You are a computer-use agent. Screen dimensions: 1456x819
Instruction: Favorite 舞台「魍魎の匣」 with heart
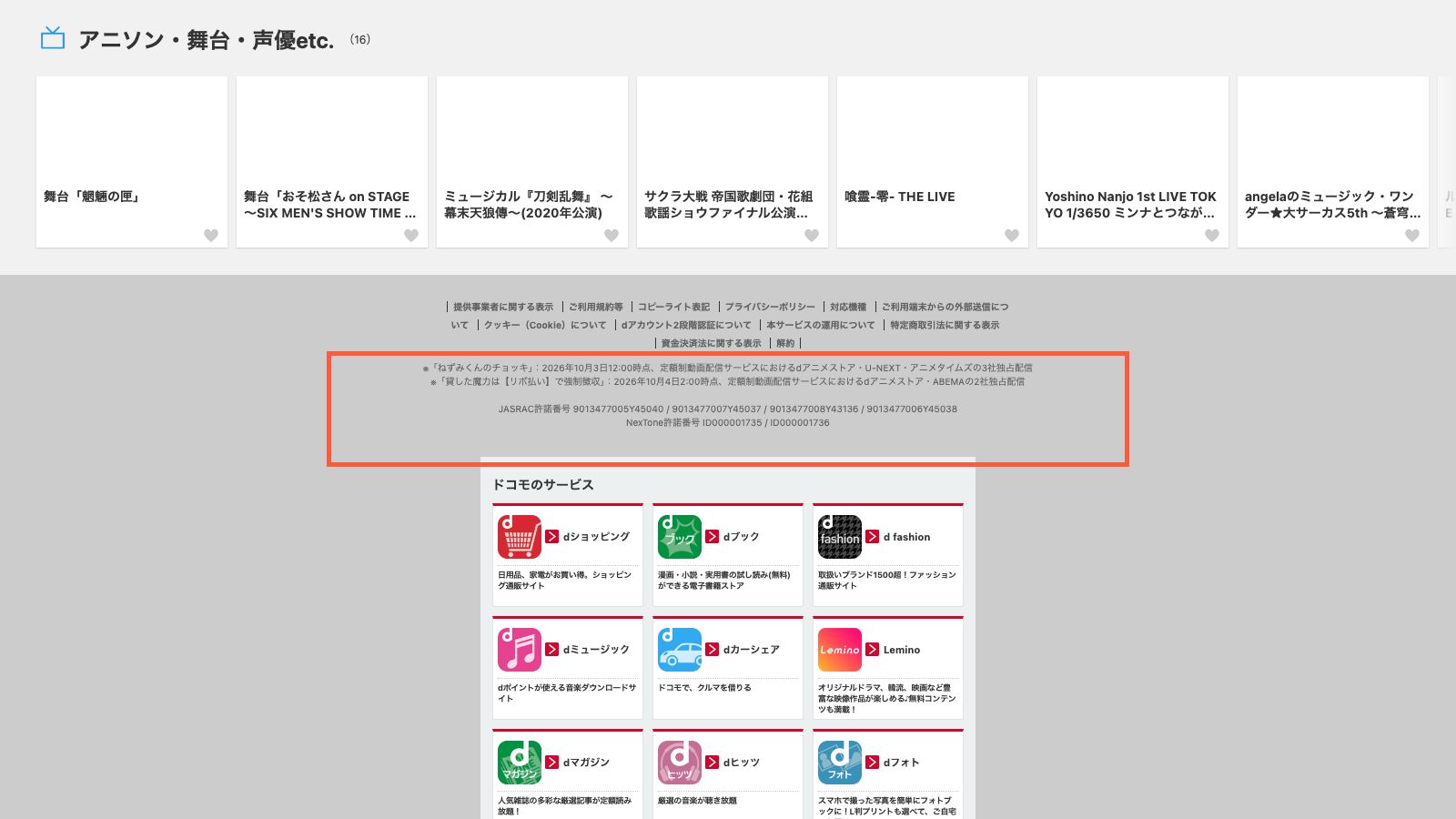click(211, 236)
